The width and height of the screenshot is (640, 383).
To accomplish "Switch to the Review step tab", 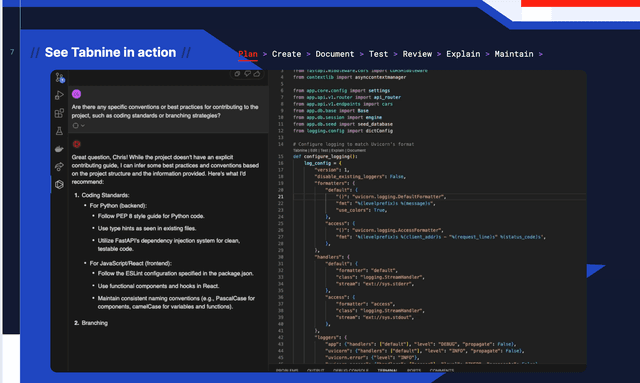I will (x=417, y=54).
